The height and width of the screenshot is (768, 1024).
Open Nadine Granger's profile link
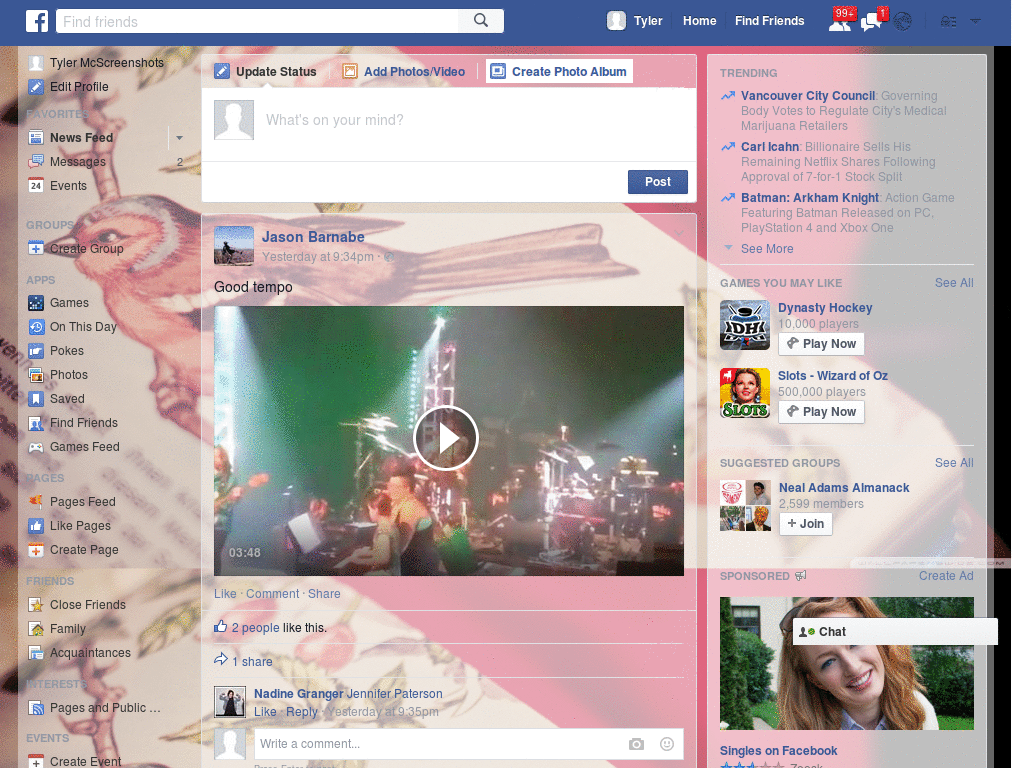click(298, 694)
